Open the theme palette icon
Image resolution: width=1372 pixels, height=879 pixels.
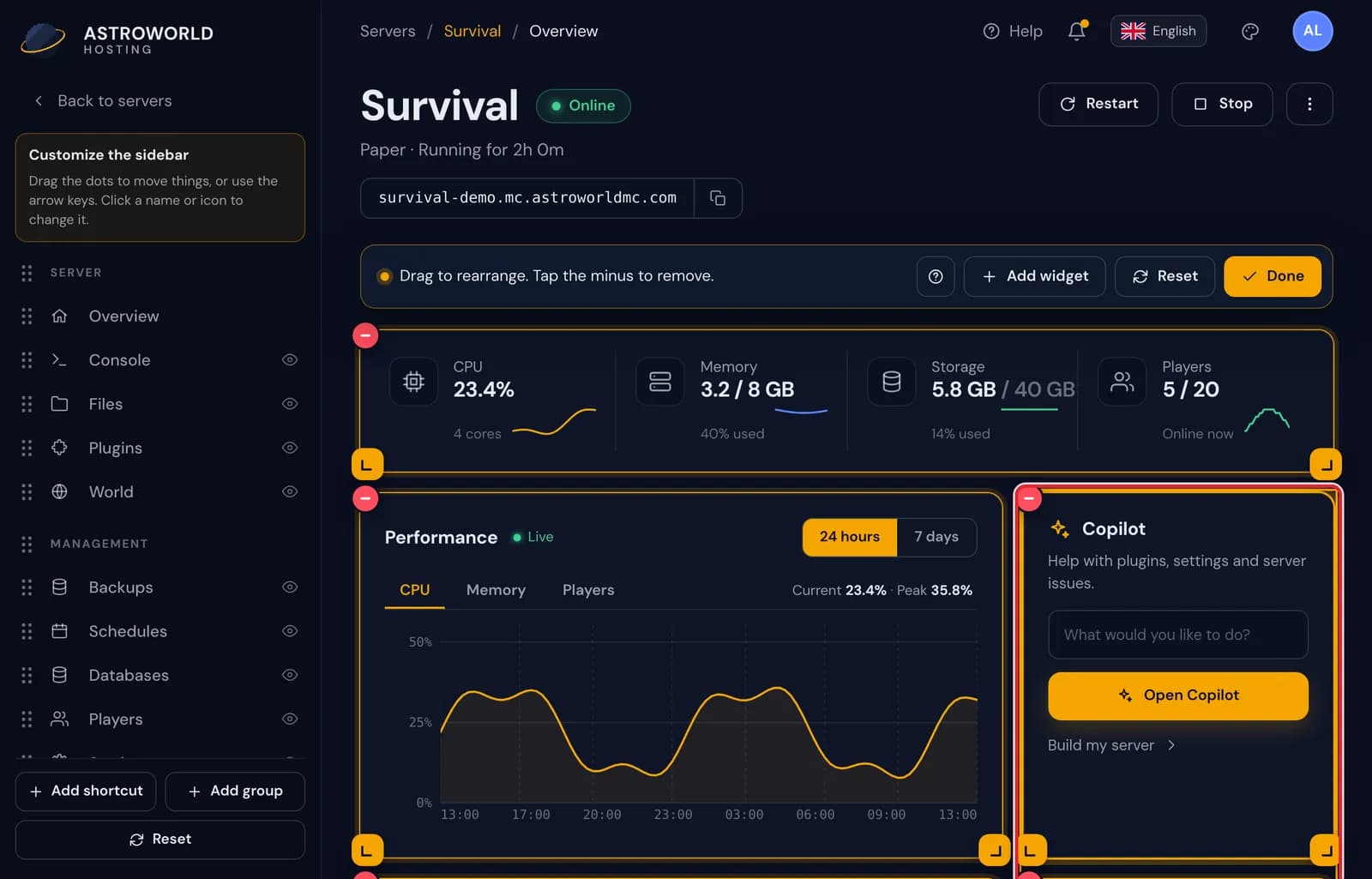pos(1250,31)
